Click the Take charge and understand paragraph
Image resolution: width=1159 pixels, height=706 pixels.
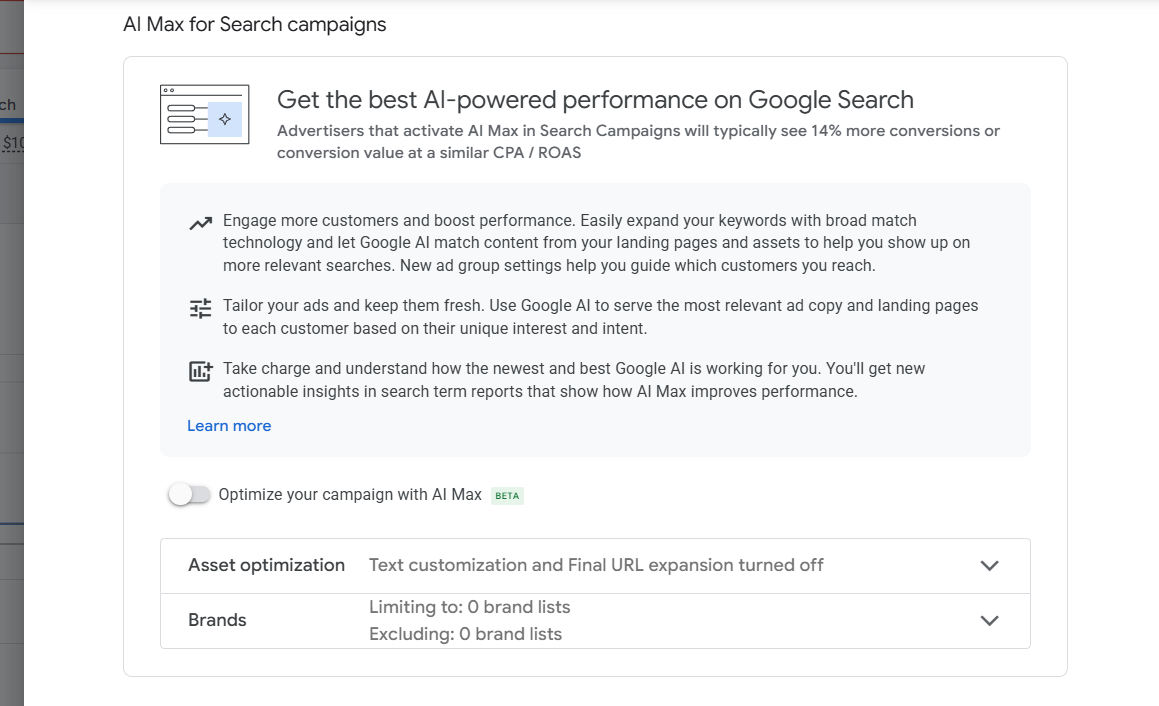pos(574,380)
